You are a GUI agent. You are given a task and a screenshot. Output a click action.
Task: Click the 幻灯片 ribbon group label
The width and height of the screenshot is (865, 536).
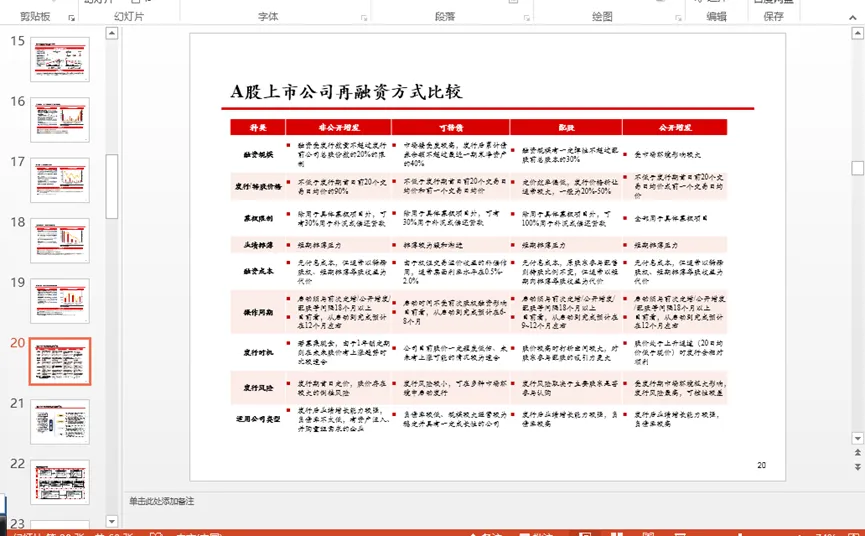coord(129,17)
